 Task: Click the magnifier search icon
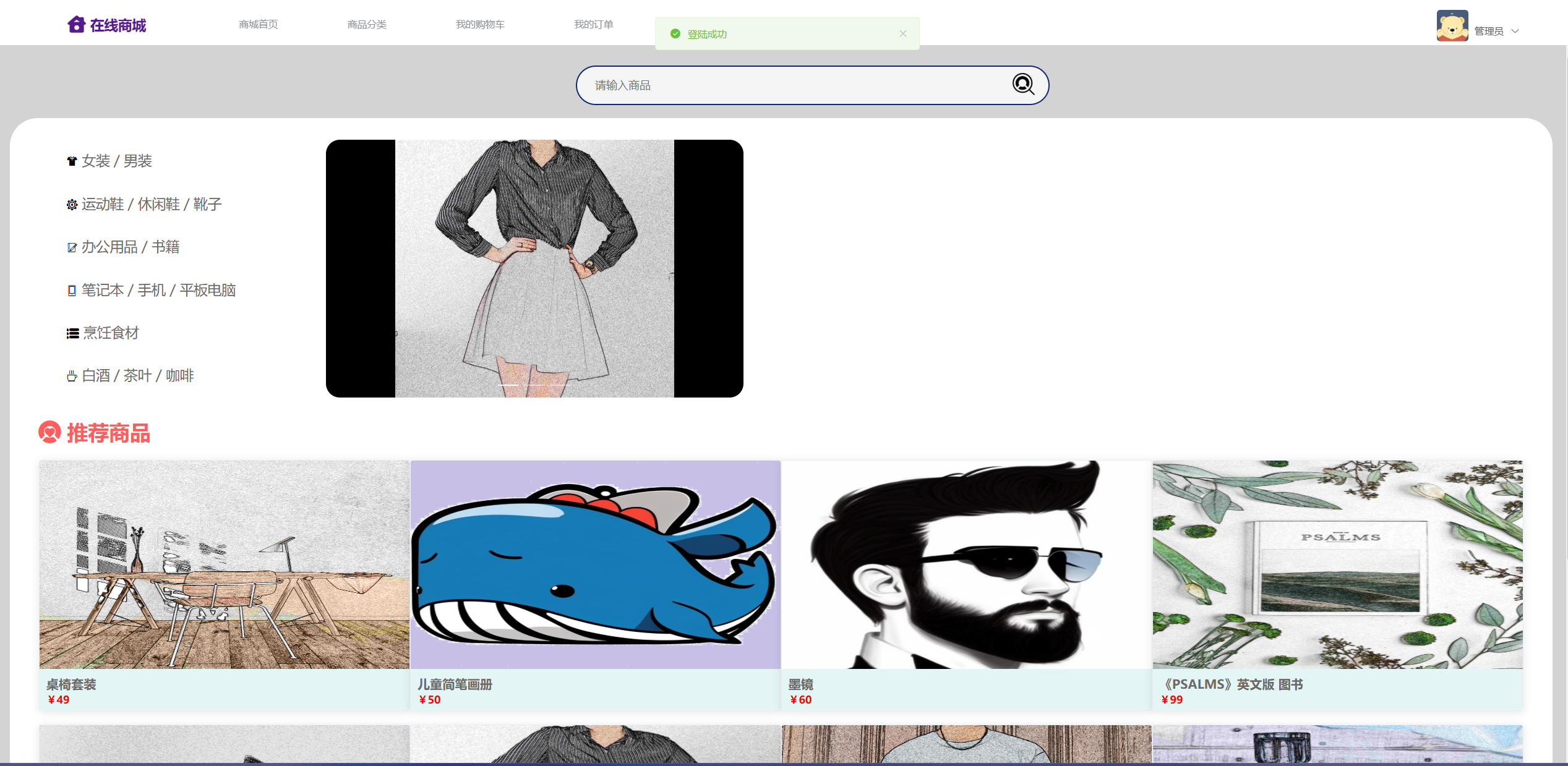click(x=1022, y=84)
